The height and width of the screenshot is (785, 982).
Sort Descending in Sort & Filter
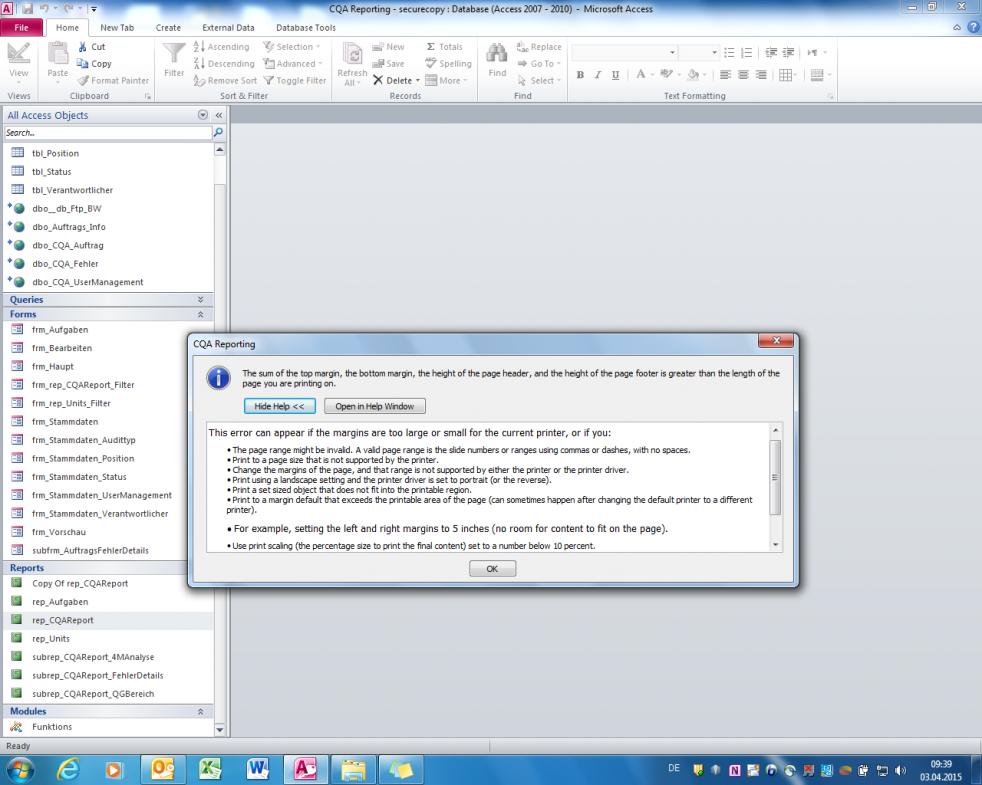(x=224, y=63)
